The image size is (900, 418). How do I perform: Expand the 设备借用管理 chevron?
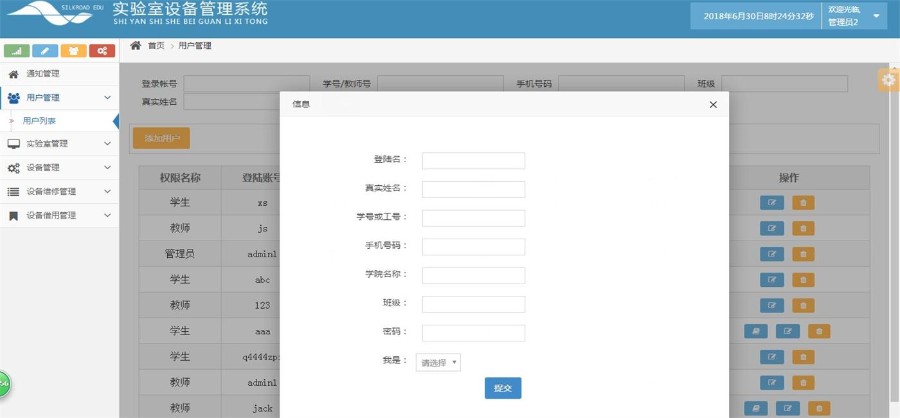click(107, 215)
